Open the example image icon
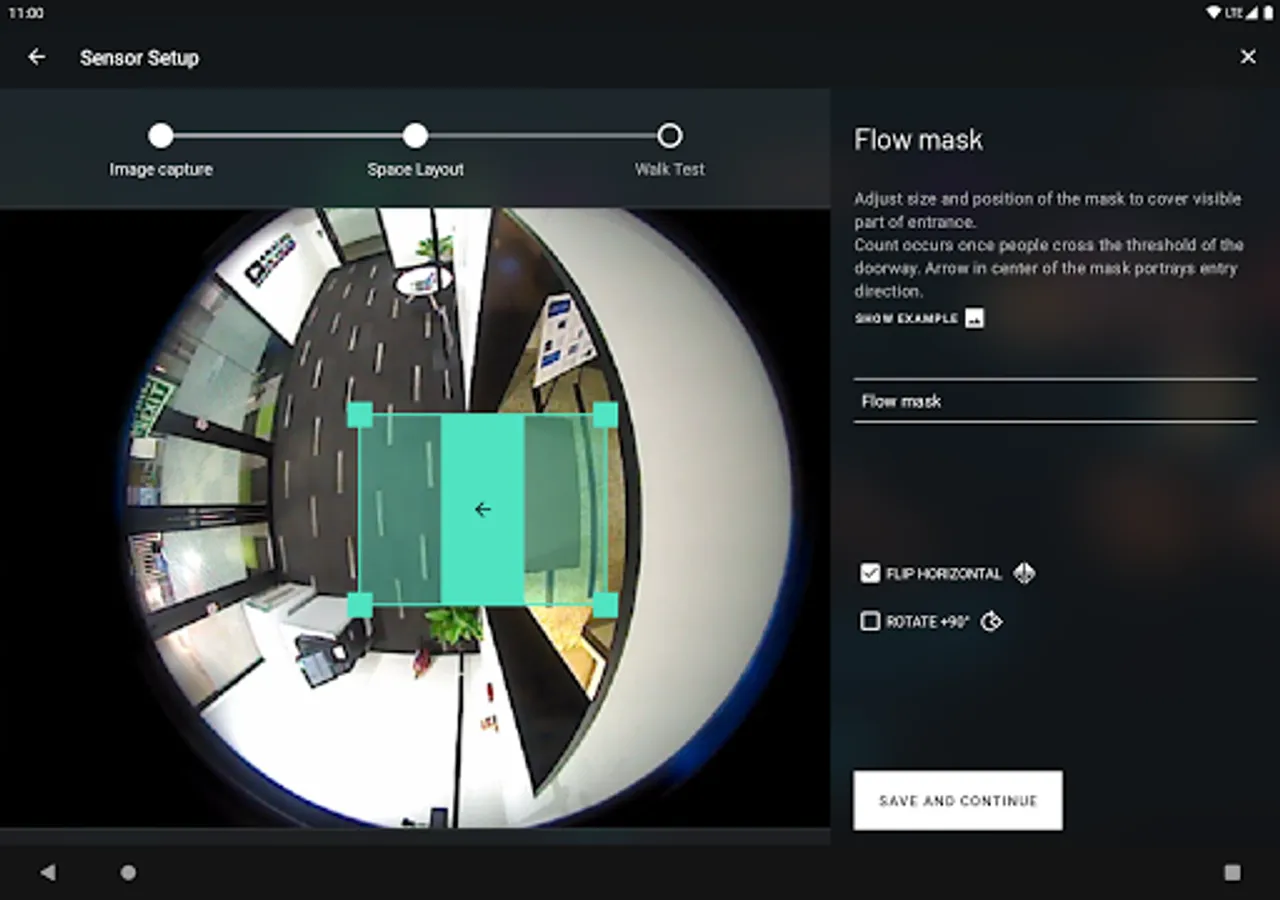This screenshot has width=1280, height=900. [x=974, y=319]
